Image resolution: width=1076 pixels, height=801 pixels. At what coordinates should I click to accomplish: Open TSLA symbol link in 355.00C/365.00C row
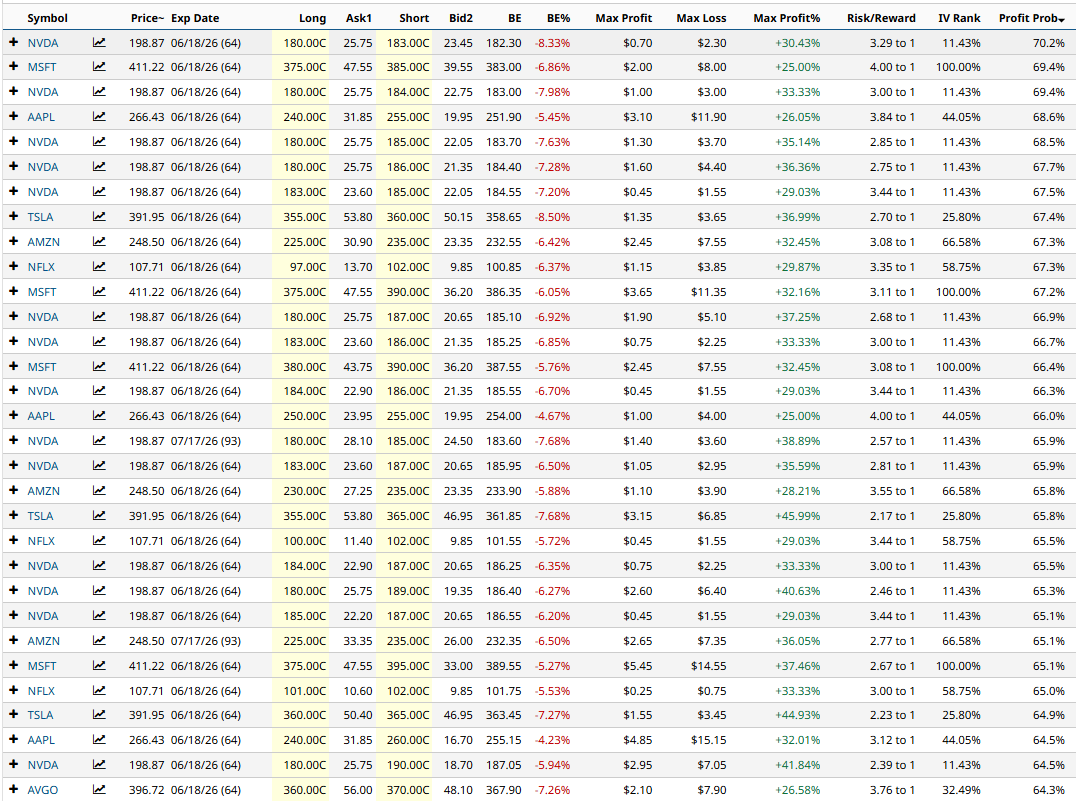[41, 516]
